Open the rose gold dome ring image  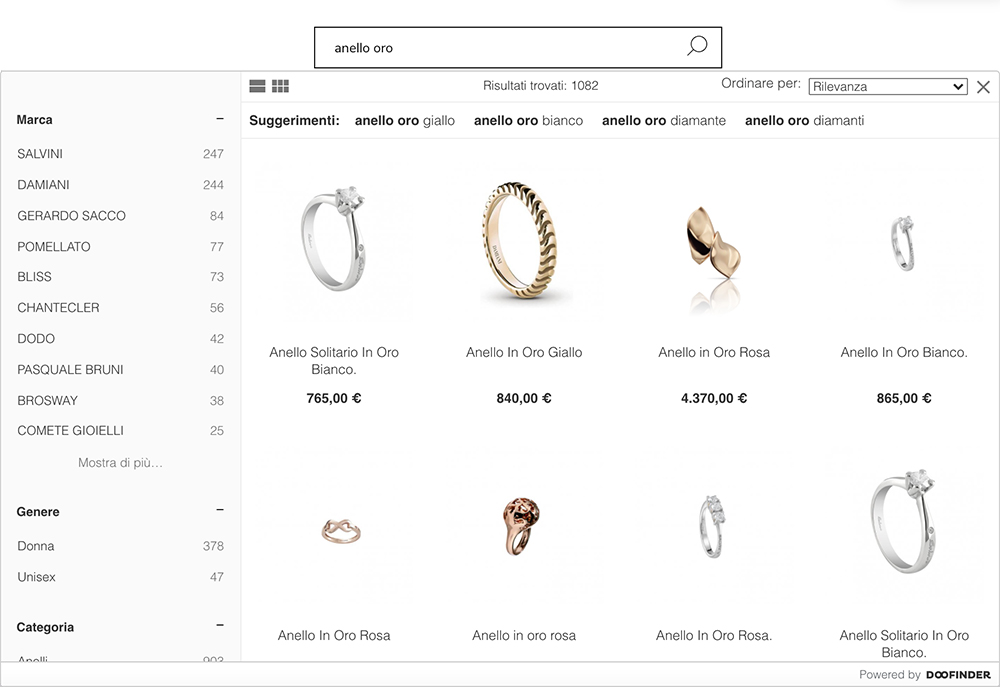pyautogui.click(x=521, y=526)
